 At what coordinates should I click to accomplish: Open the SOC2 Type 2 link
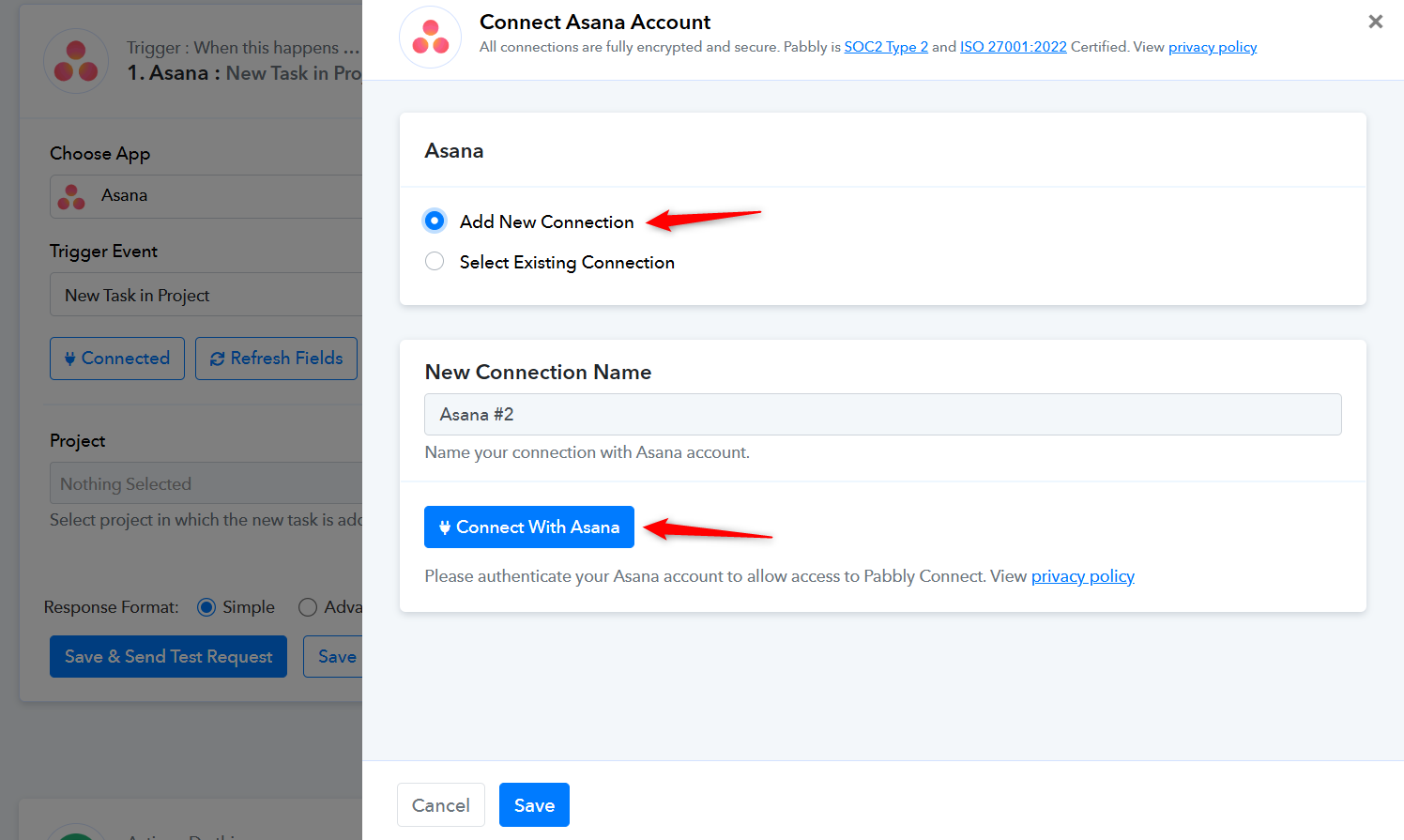click(x=885, y=47)
